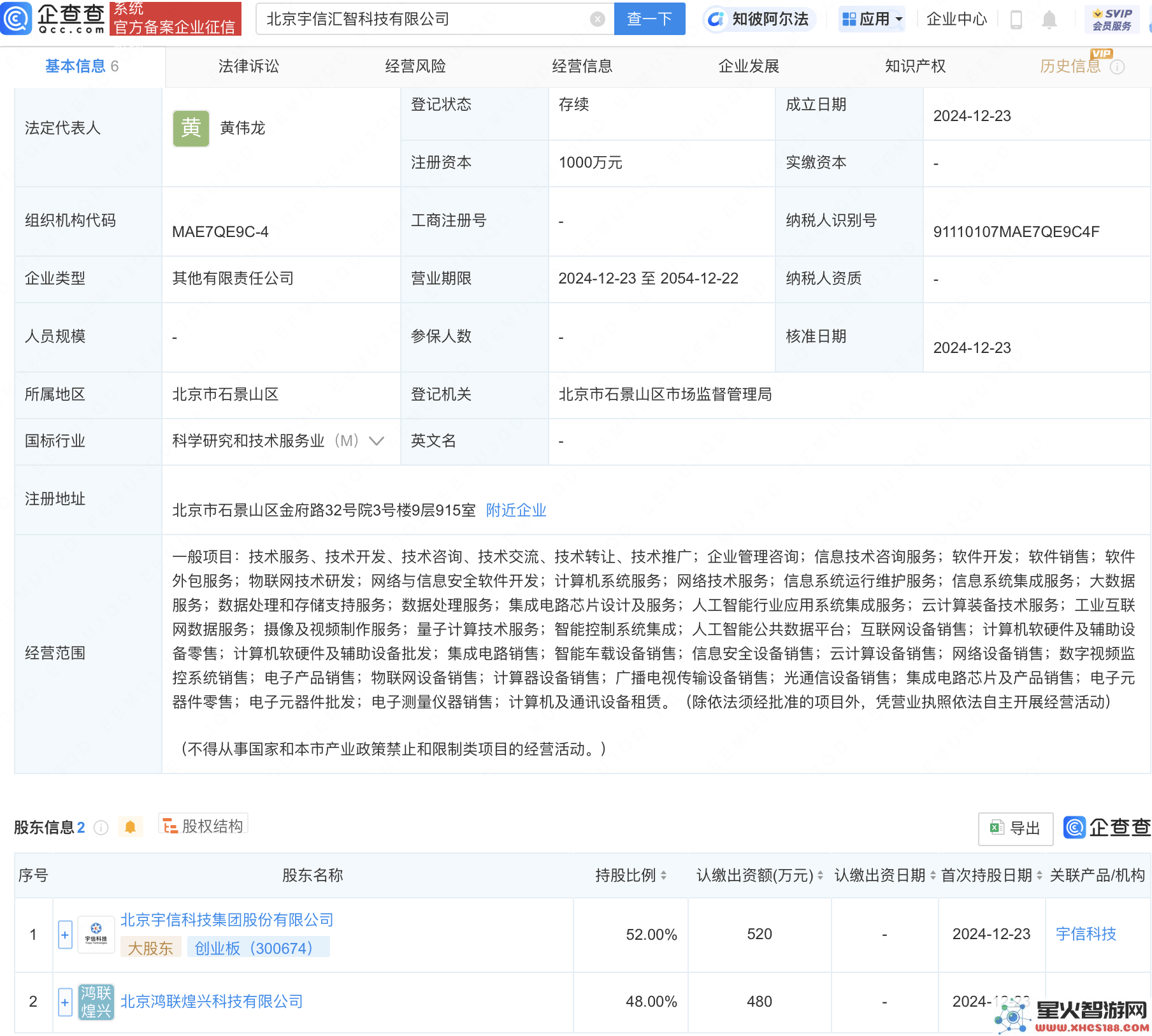
Task: Click info icon next to 股东信息
Action: pos(101,827)
